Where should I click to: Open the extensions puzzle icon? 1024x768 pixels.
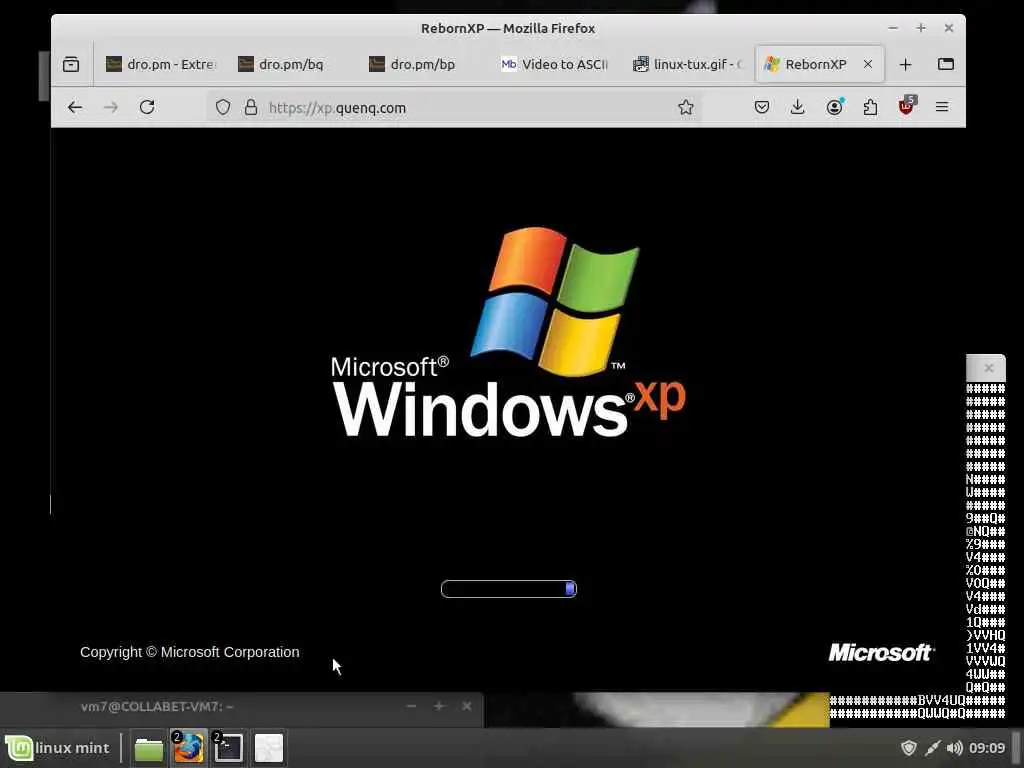[871, 107]
